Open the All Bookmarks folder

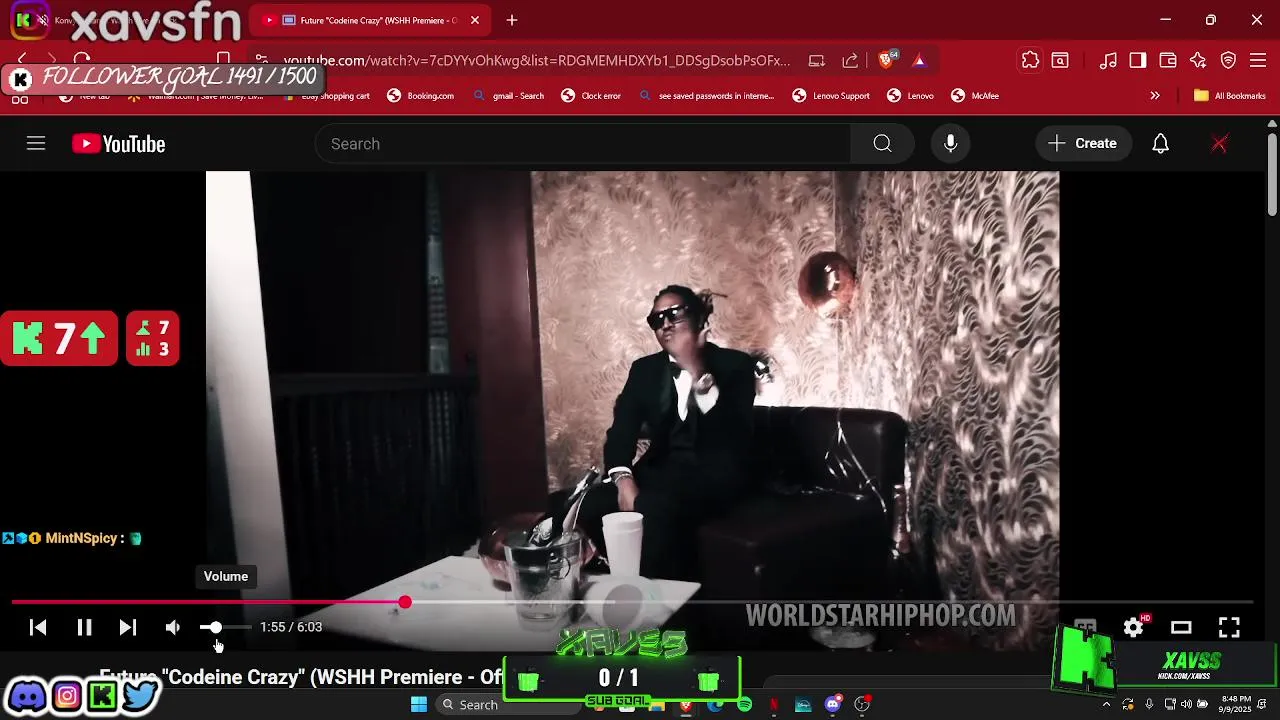pyautogui.click(x=1229, y=96)
